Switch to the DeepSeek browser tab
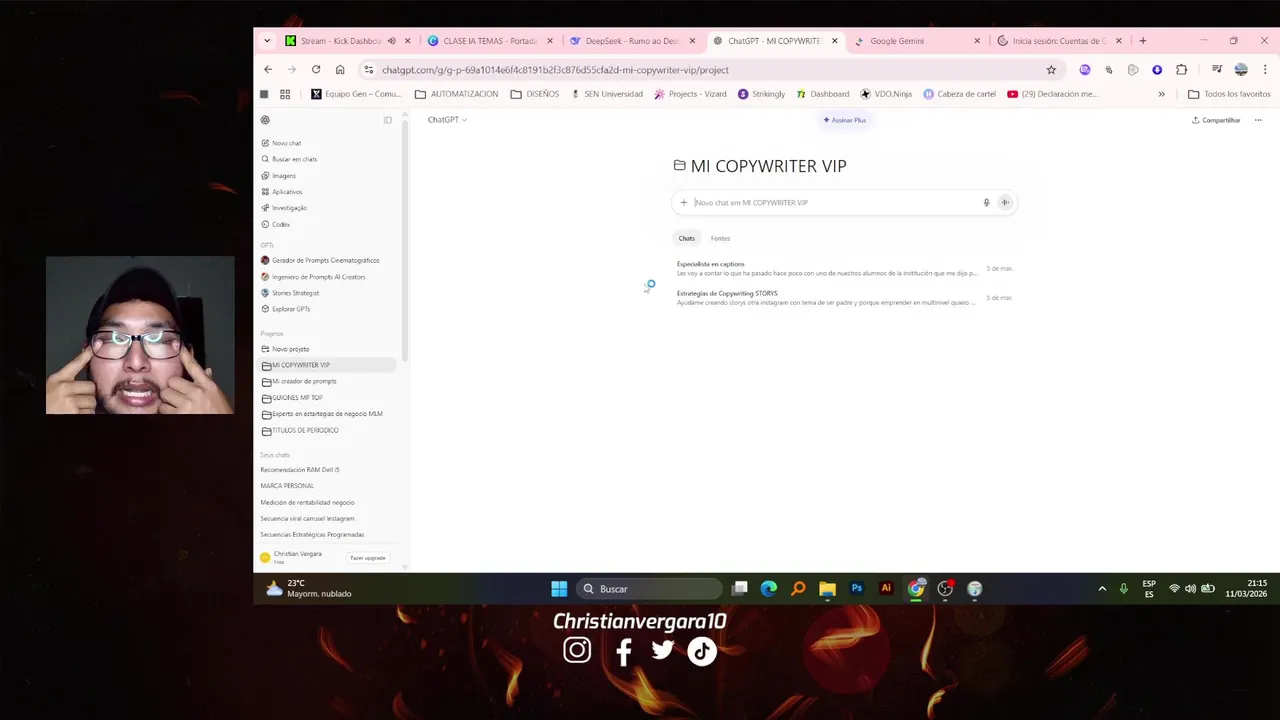 [x=632, y=41]
